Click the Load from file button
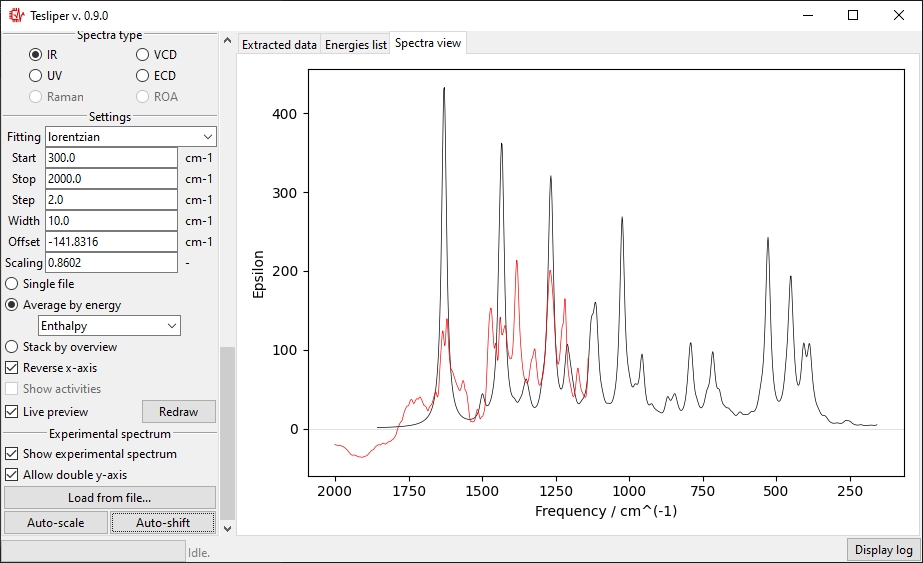The width and height of the screenshot is (923, 563). coord(109,498)
